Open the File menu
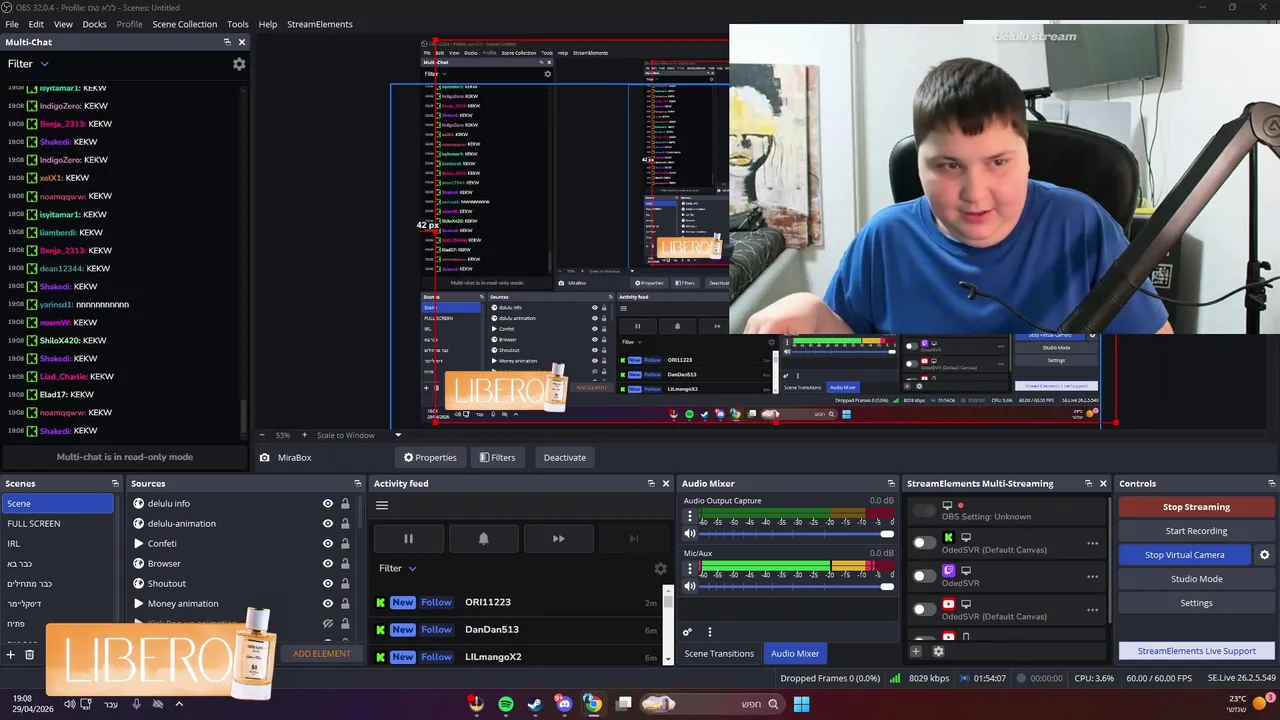 coord(12,24)
